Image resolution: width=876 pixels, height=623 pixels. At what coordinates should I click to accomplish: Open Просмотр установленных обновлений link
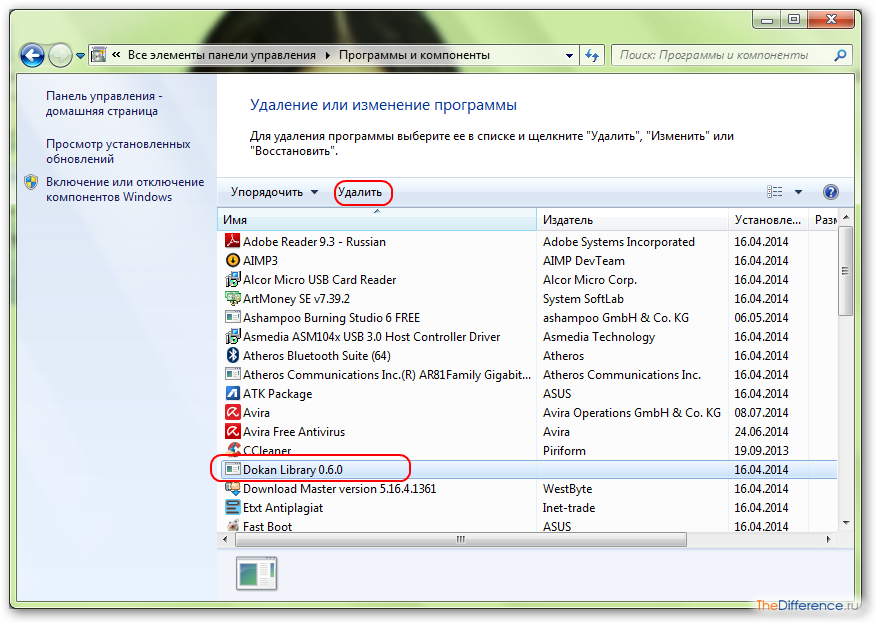[117, 151]
